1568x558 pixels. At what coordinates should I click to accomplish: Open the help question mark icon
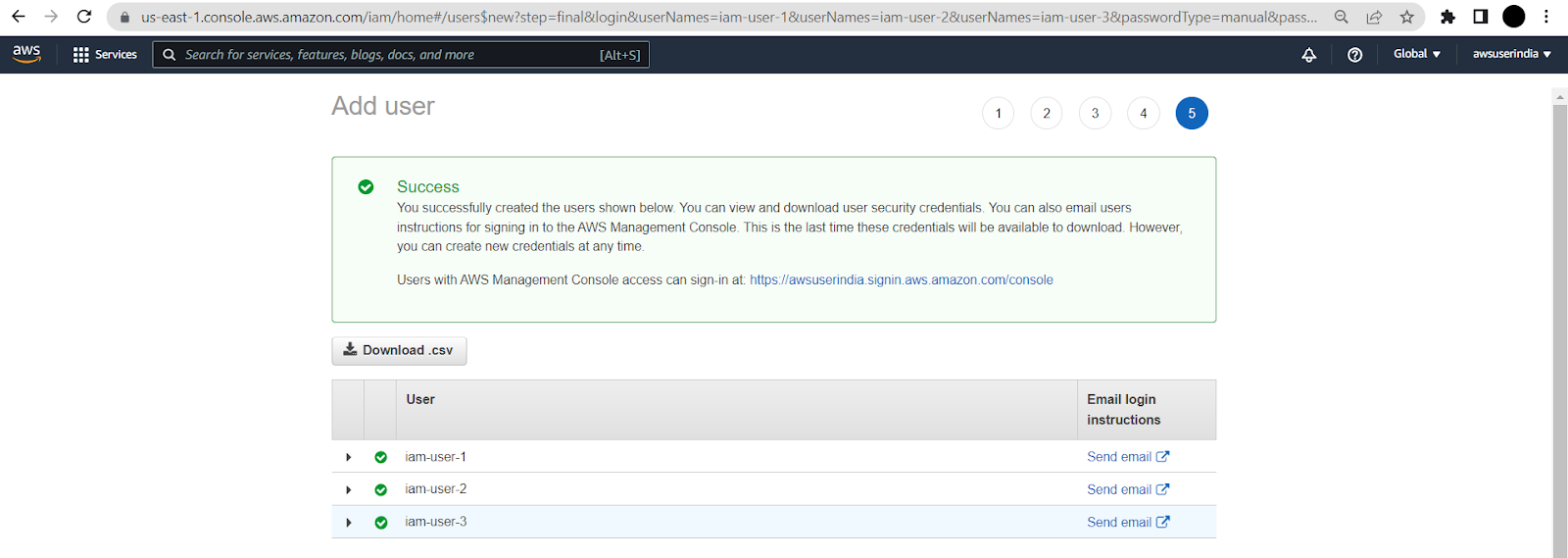coord(1355,55)
